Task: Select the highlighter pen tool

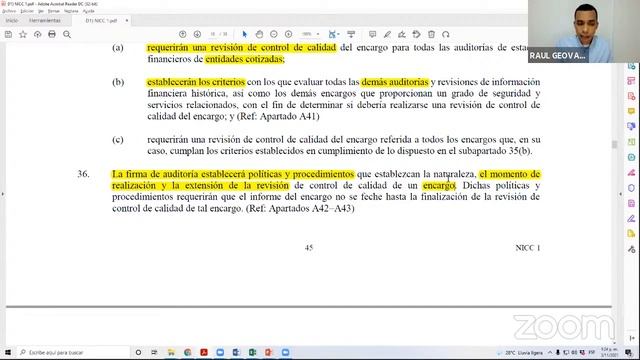Action: click(x=387, y=34)
